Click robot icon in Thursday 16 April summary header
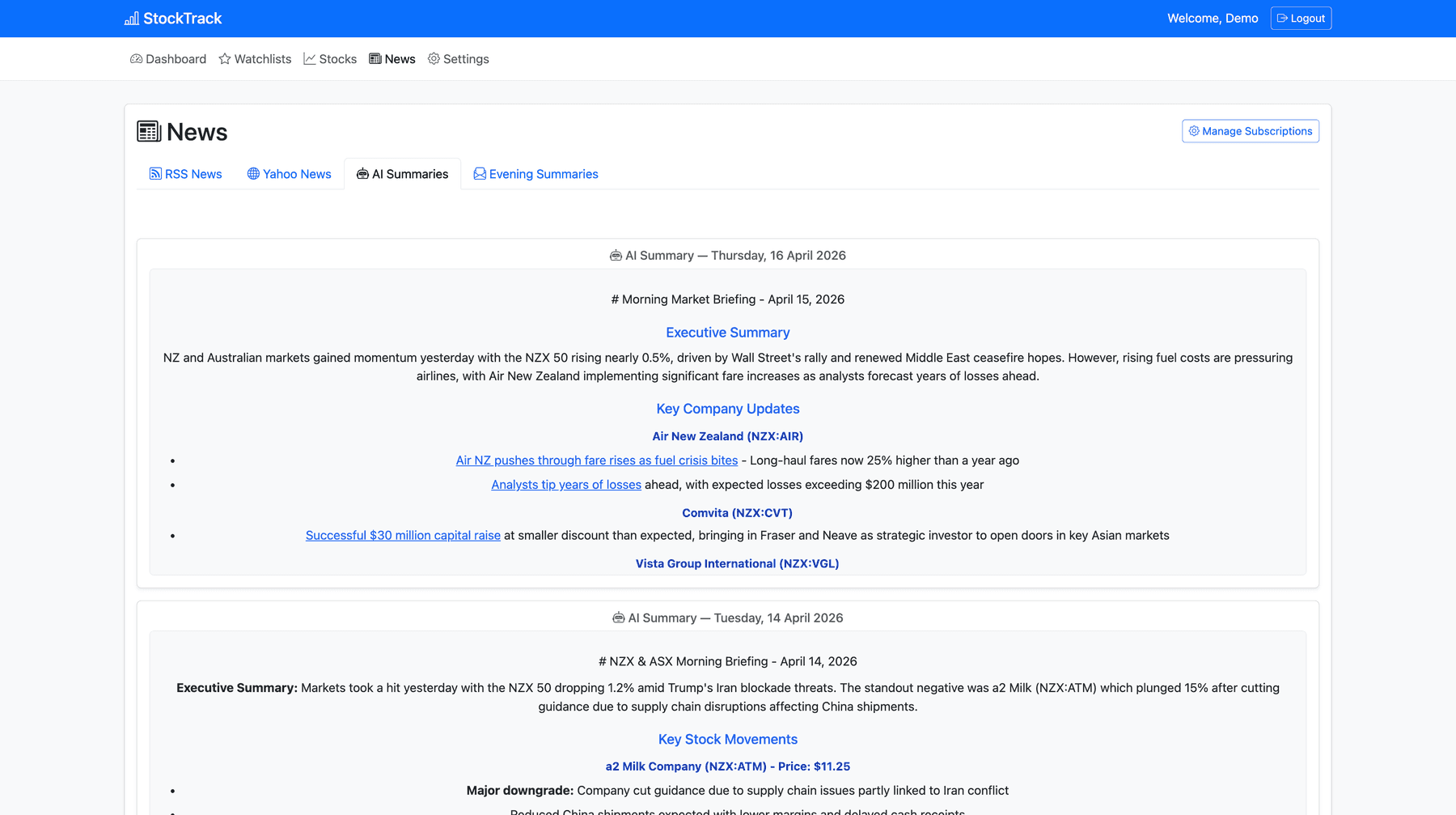 (616, 256)
